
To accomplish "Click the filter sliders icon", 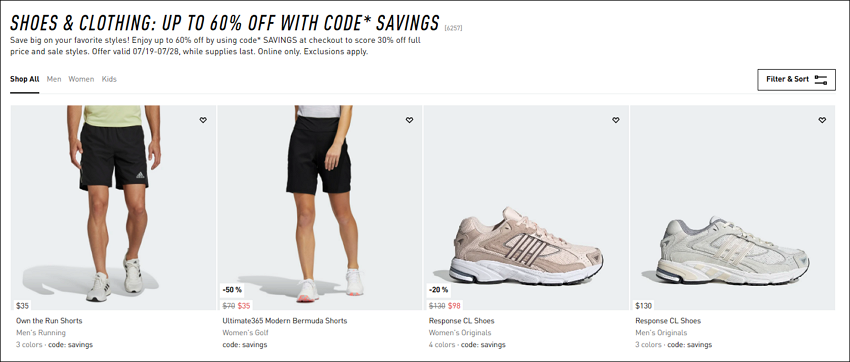I will (821, 80).
